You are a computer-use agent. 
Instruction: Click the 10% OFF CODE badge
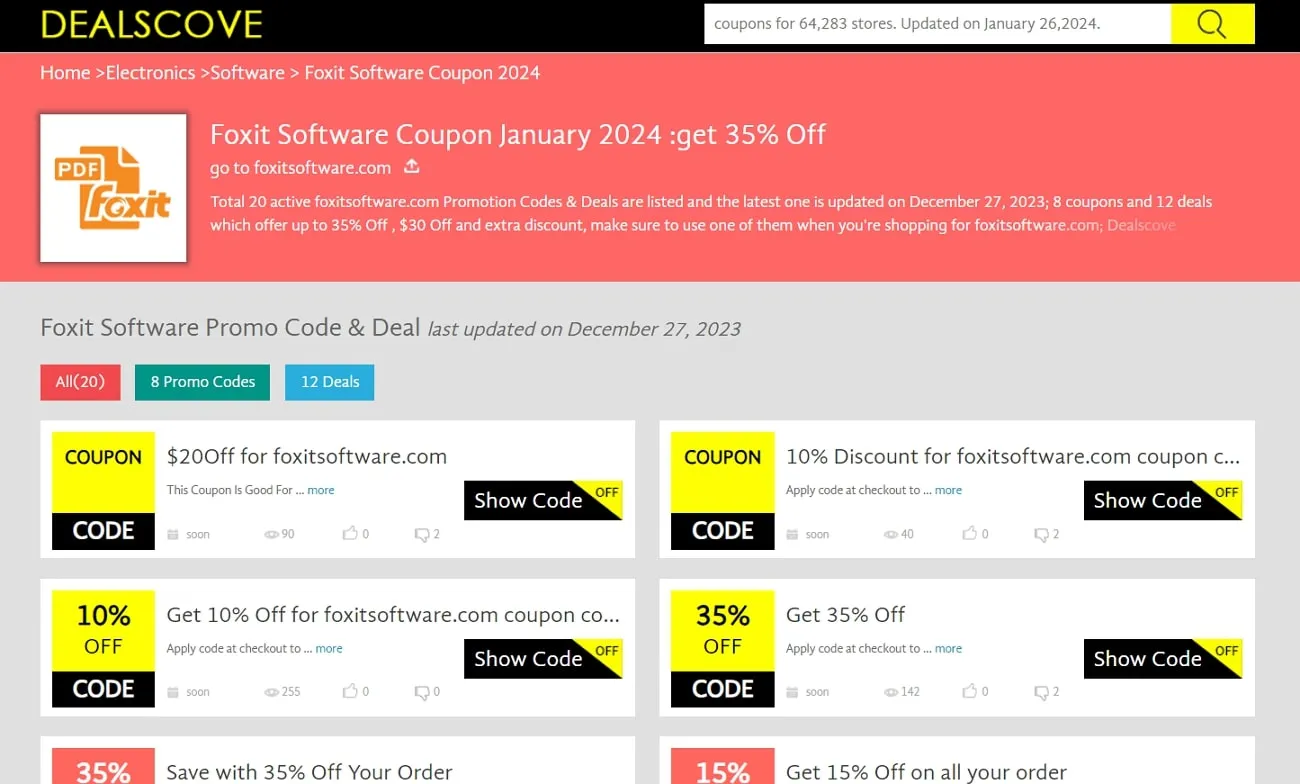click(x=102, y=648)
